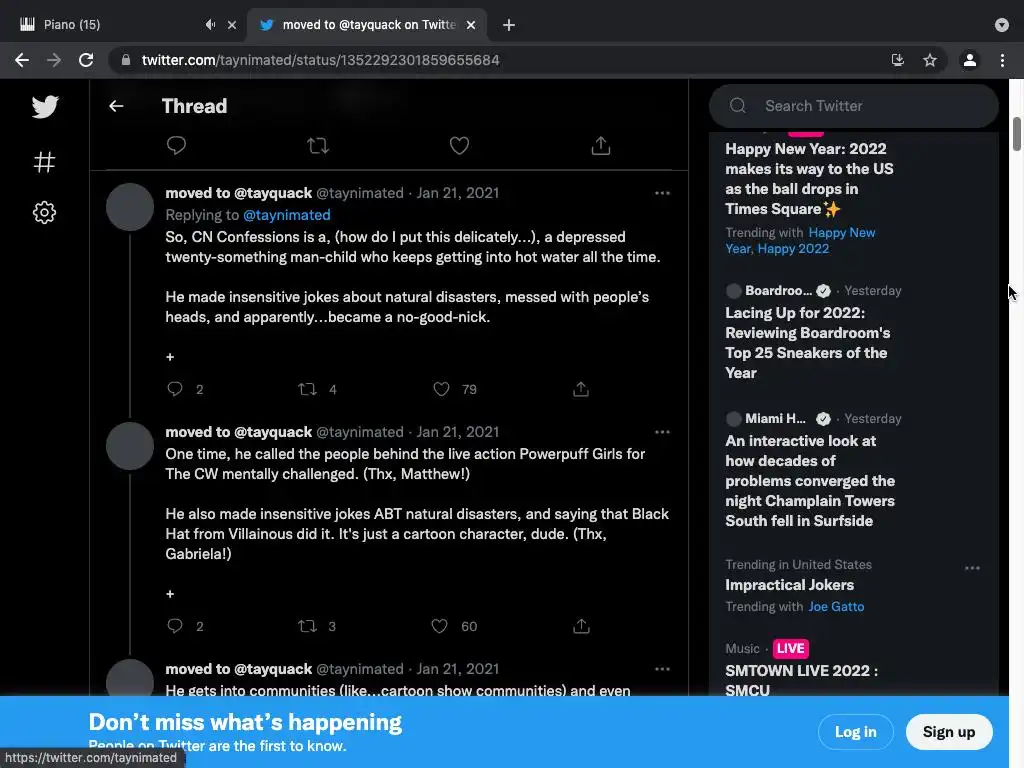
Task: Like the tweet with 60 likes
Action: pyautogui.click(x=440, y=626)
